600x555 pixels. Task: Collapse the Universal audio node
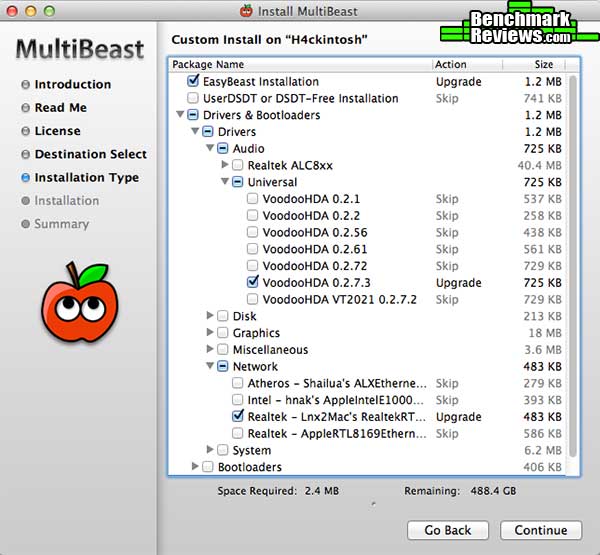pyautogui.click(x=225, y=181)
